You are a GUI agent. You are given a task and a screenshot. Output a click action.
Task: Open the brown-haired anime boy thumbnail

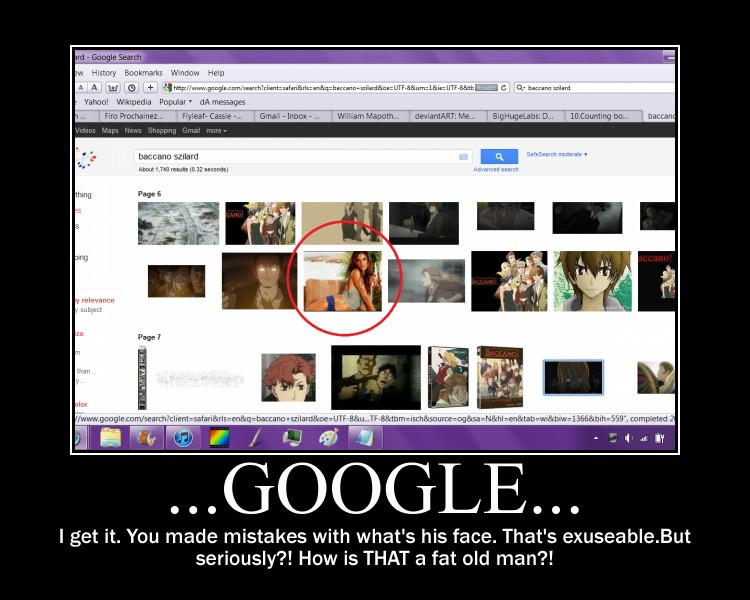593,281
